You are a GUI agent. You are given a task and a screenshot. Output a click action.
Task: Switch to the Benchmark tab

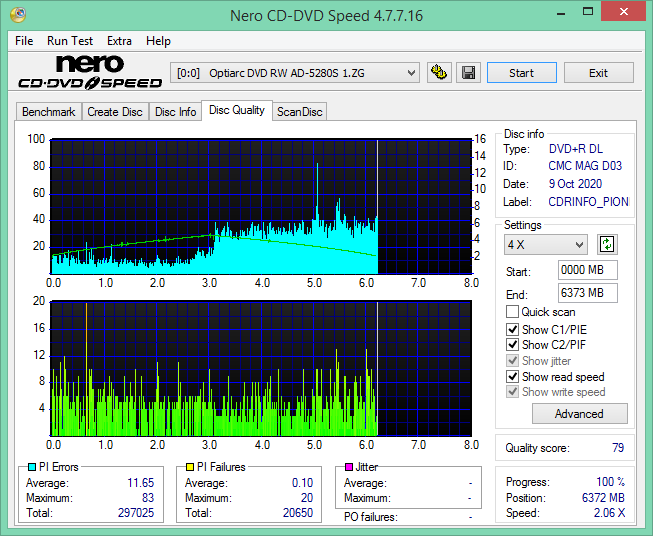pyautogui.click(x=49, y=112)
